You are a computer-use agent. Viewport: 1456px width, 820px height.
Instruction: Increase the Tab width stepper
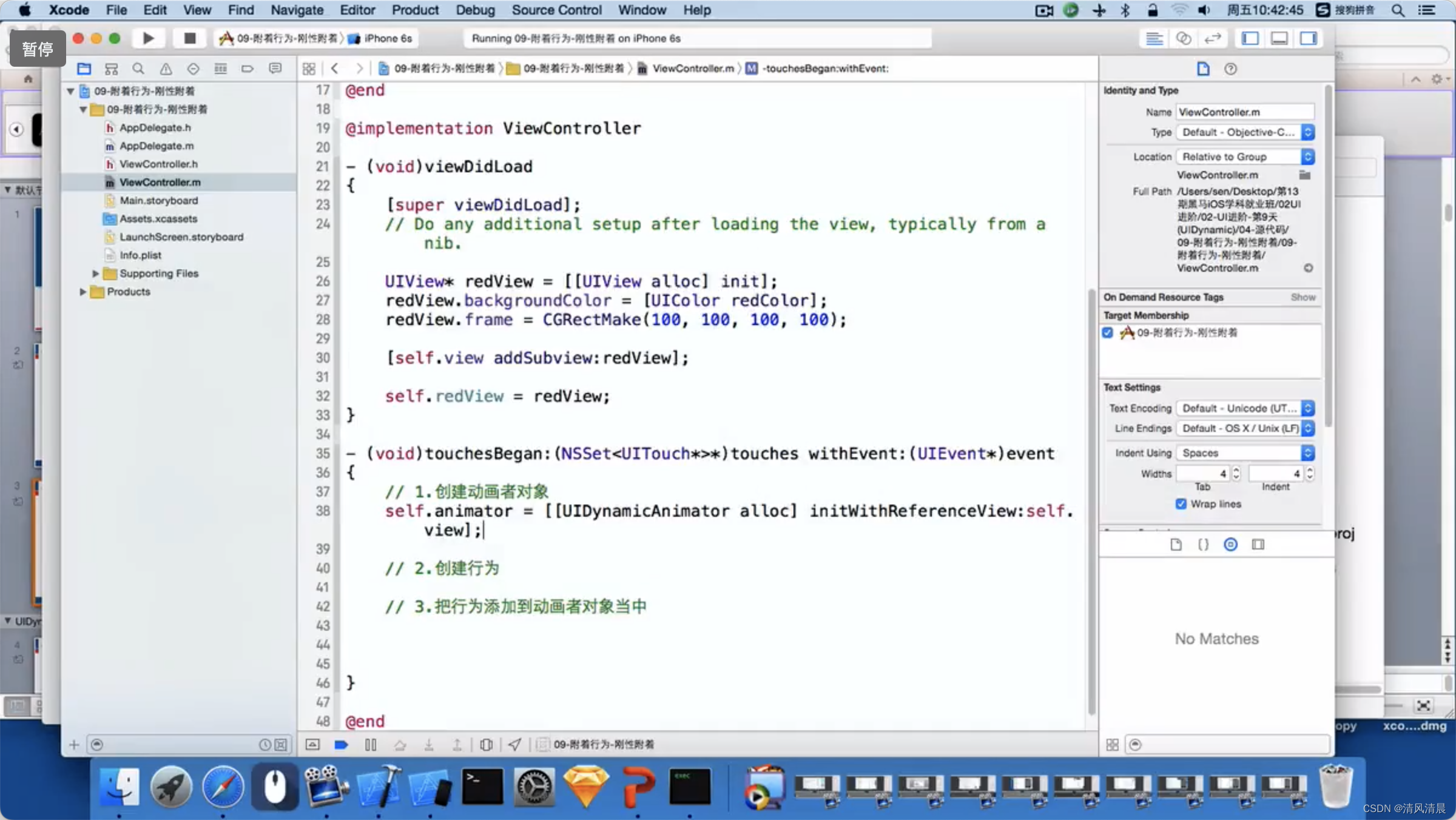click(1236, 470)
